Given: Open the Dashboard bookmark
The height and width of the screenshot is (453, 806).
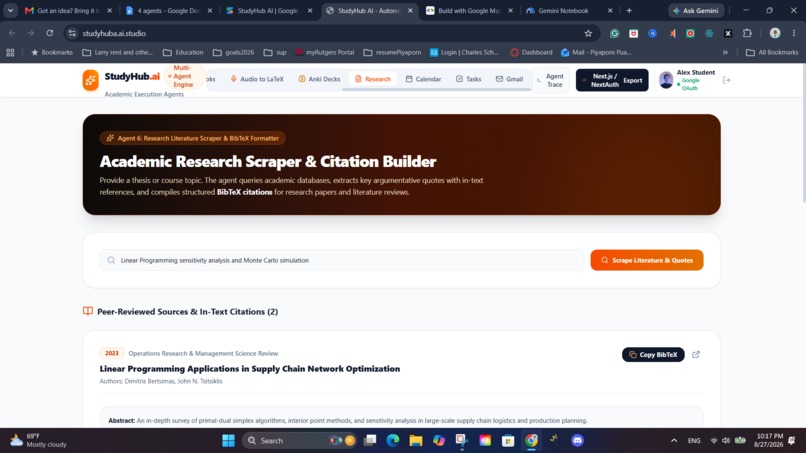Looking at the screenshot, I should [x=532, y=52].
